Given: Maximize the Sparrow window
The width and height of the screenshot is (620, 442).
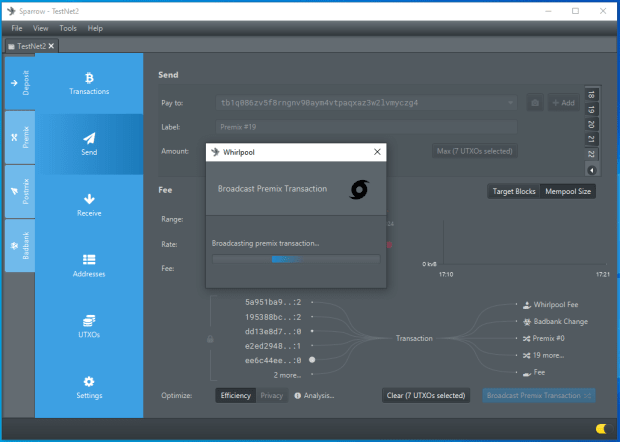Looking at the screenshot, I should pos(575,11).
